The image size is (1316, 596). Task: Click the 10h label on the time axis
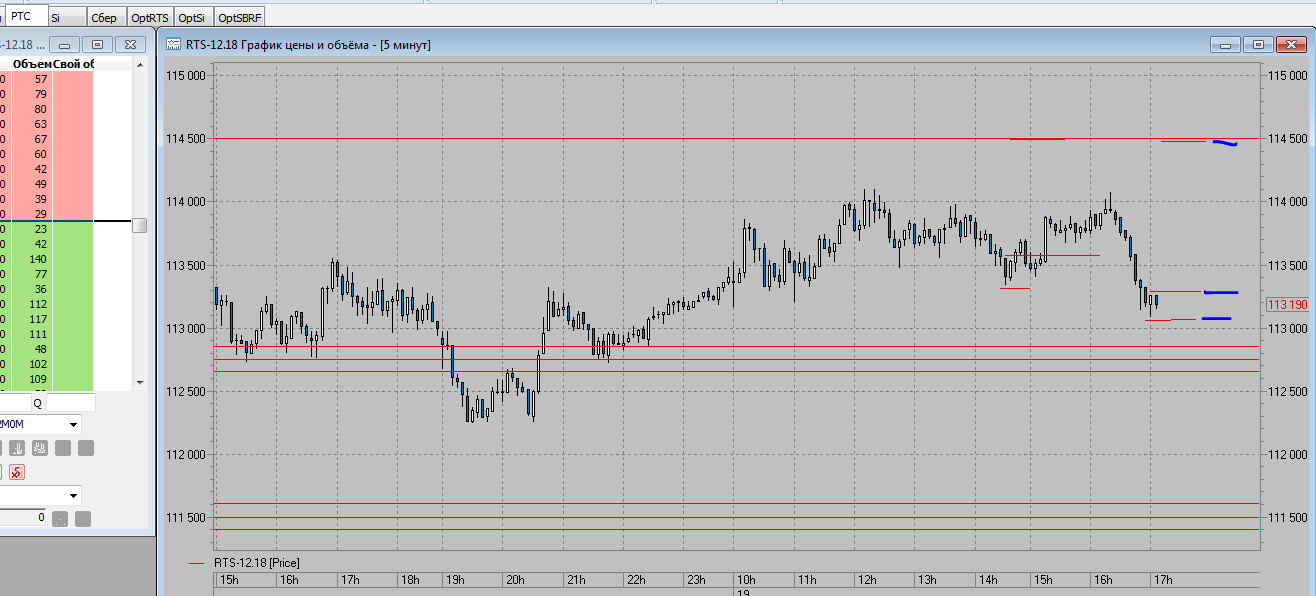coord(746,580)
